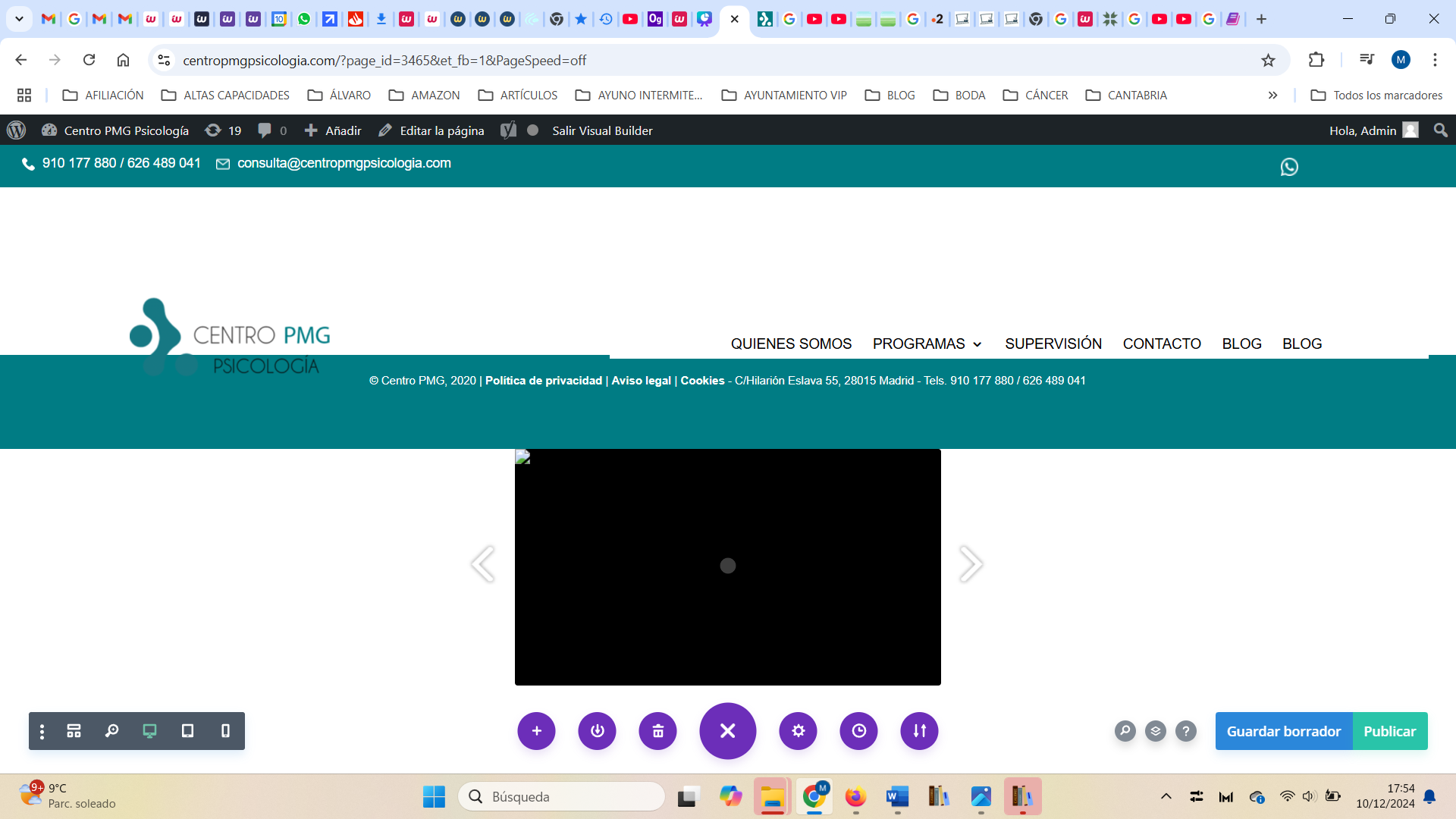Click the 19 updates icon

tap(223, 130)
